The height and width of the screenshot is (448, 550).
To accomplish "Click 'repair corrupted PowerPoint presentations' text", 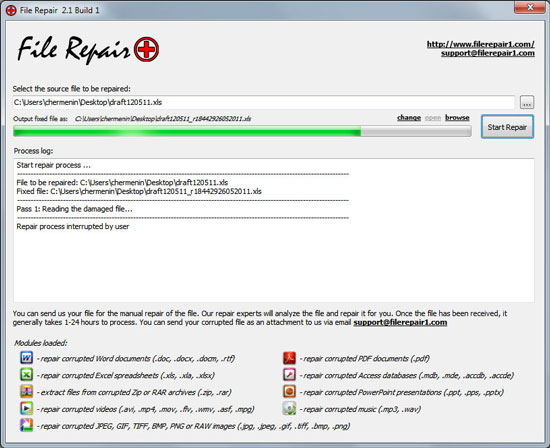I will [x=402, y=392].
